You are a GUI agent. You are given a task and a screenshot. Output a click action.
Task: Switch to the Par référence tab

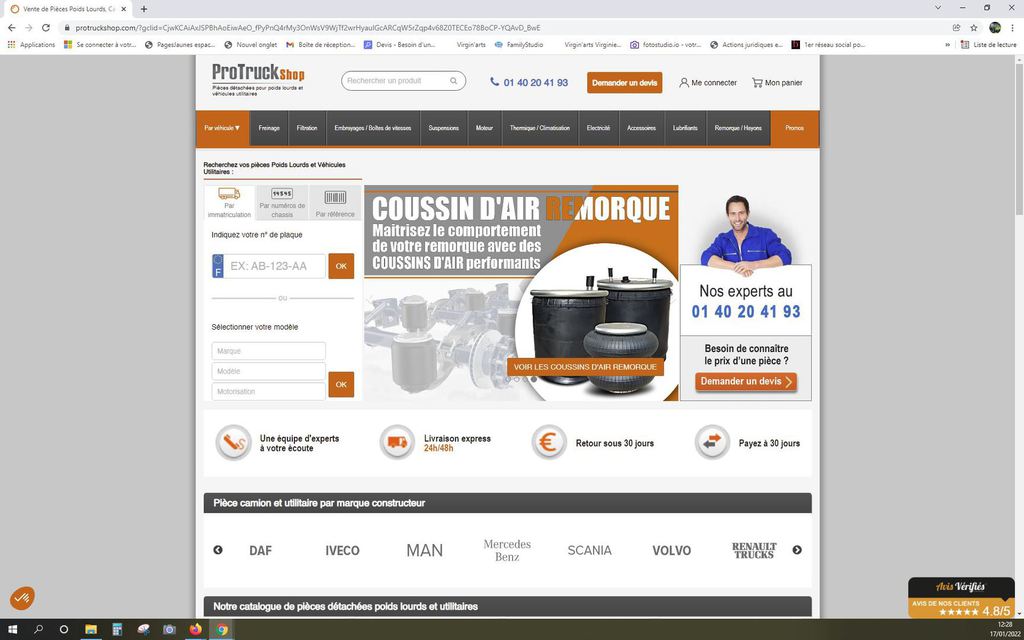[335, 203]
